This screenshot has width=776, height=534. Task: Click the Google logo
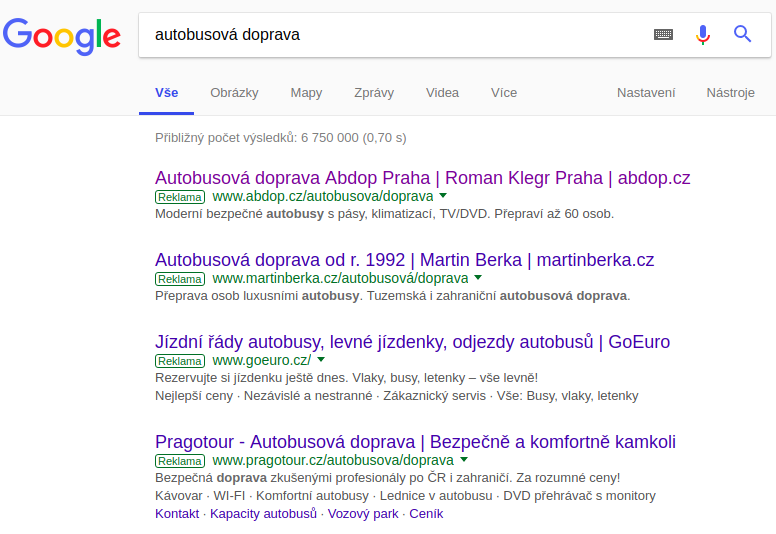coord(61,36)
